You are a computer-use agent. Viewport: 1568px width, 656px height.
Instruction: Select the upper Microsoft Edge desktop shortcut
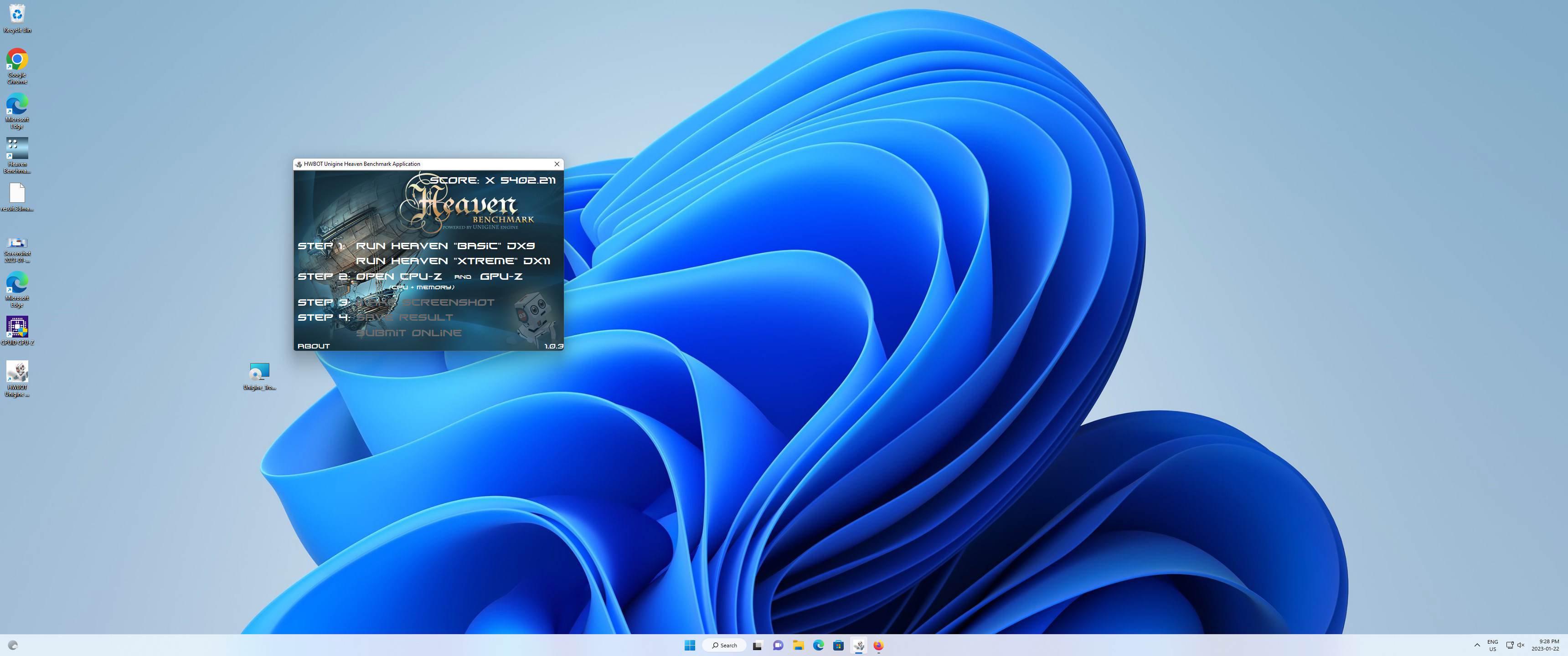pyautogui.click(x=17, y=111)
